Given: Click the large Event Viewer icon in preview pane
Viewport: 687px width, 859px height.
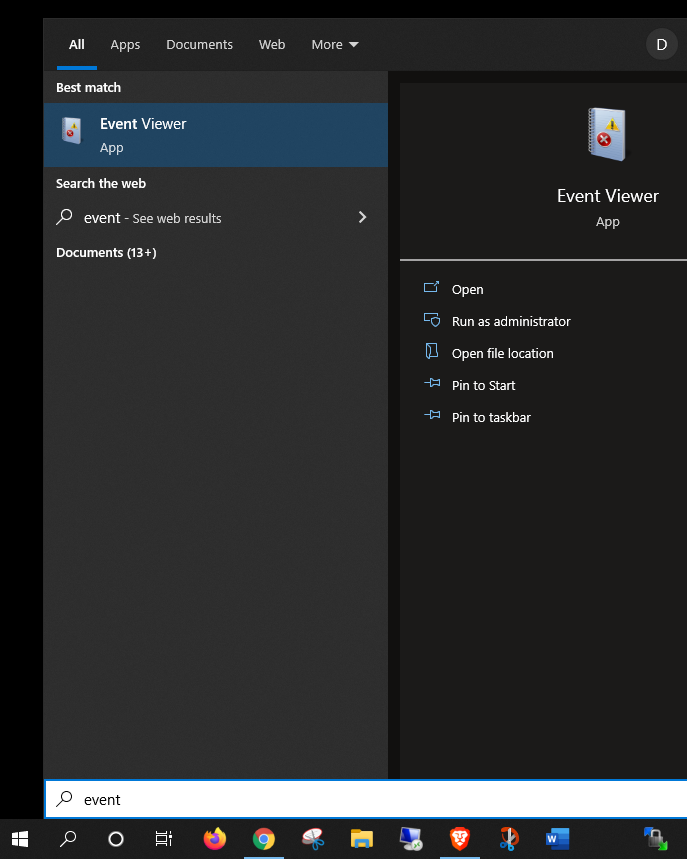Looking at the screenshot, I should tap(607, 134).
